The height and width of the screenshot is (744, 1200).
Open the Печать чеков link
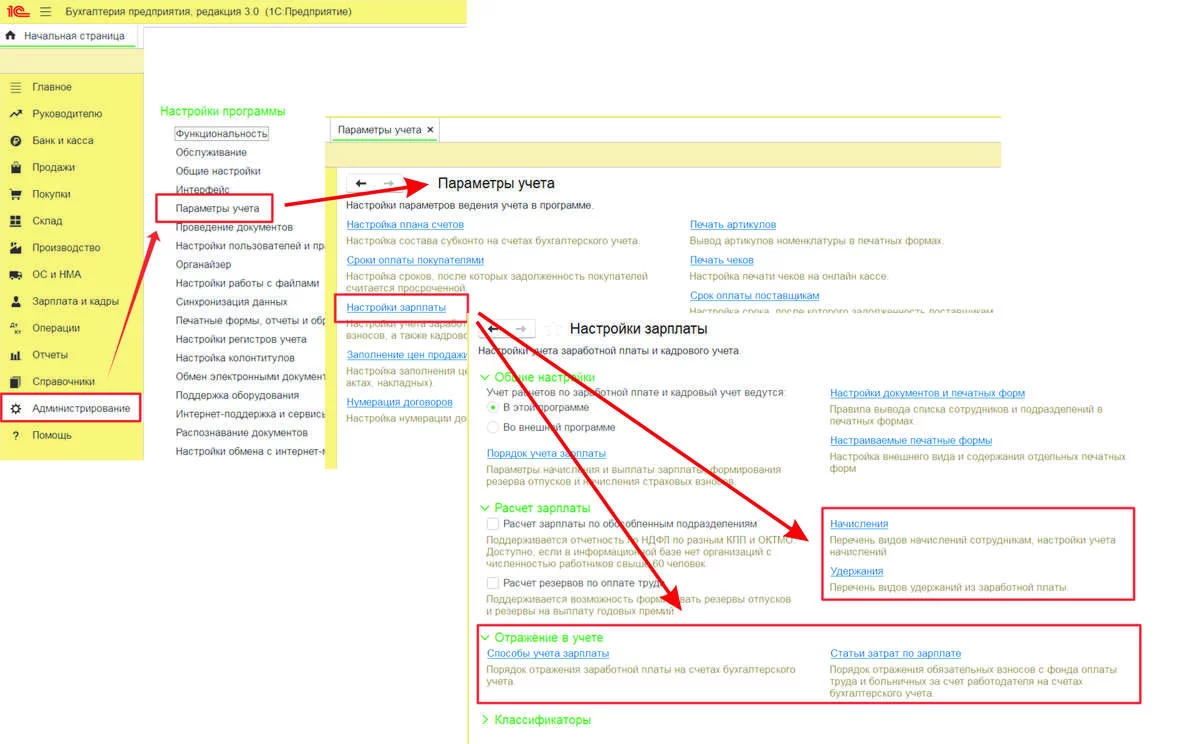pyautogui.click(x=722, y=260)
